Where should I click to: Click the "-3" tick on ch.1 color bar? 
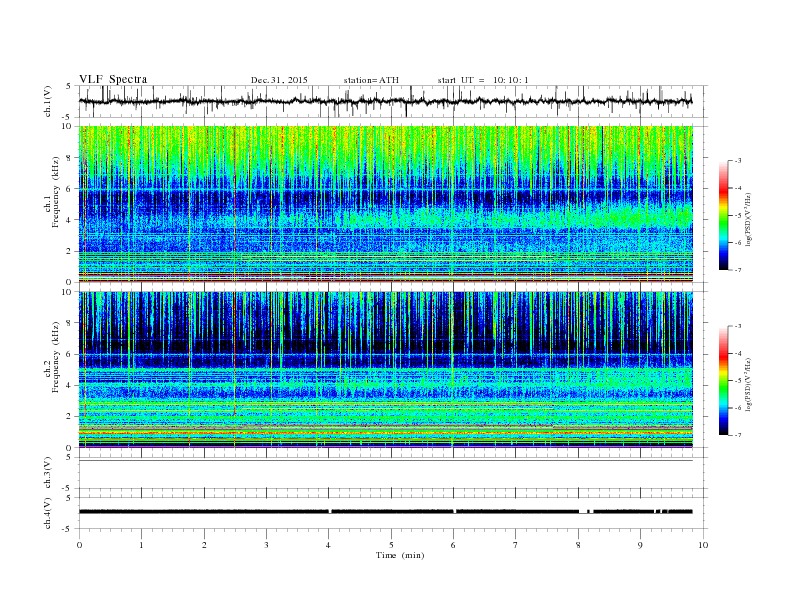[737, 161]
